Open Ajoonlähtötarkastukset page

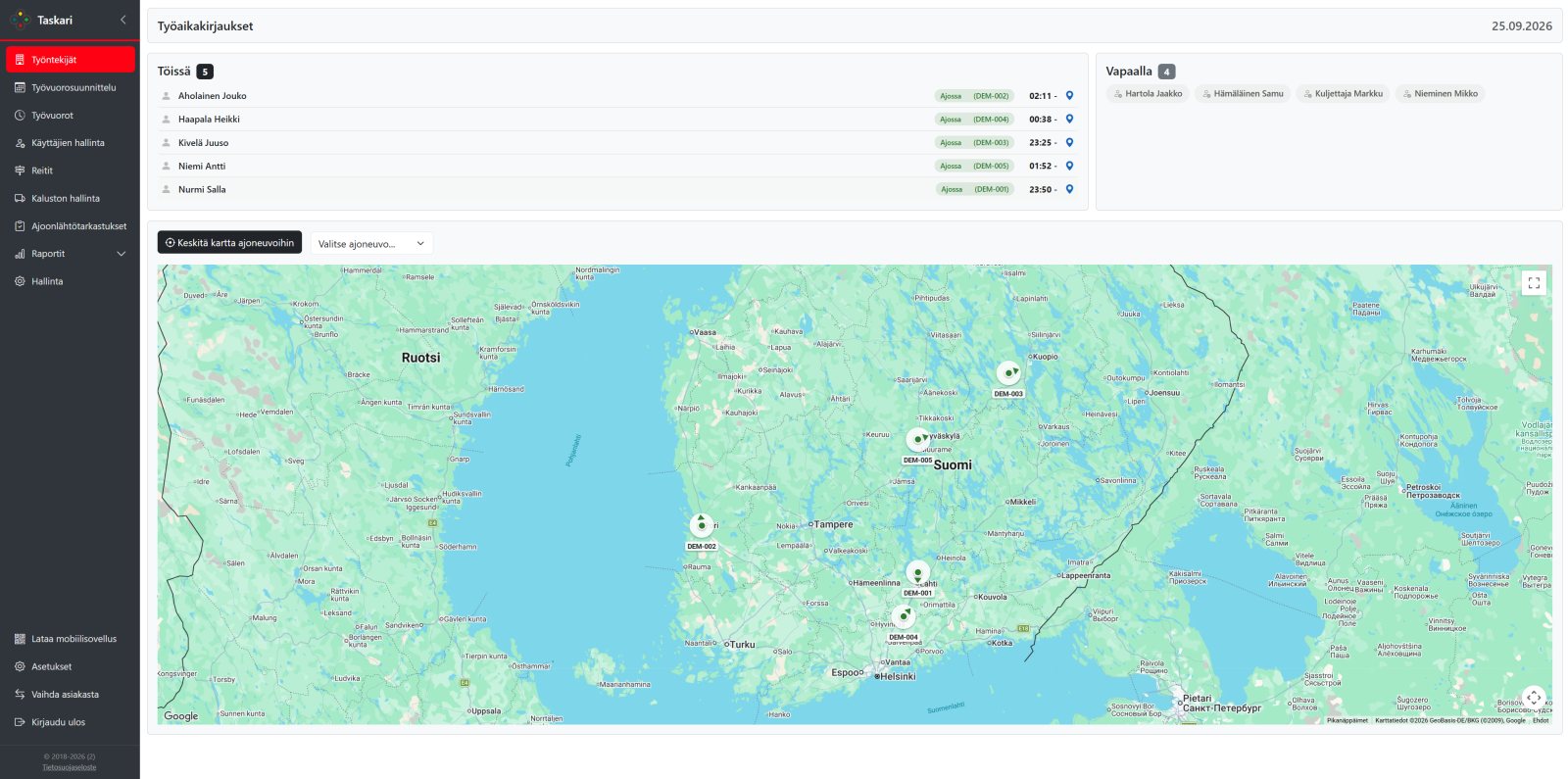(70, 226)
